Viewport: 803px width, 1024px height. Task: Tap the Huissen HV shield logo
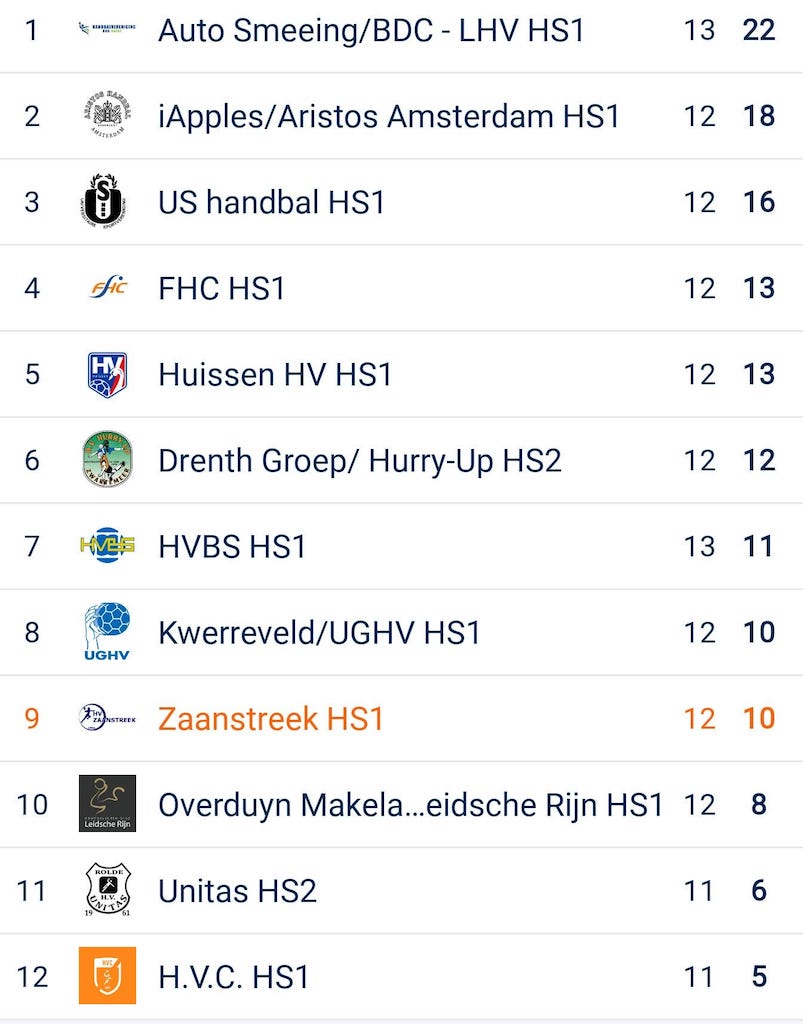pos(107,374)
